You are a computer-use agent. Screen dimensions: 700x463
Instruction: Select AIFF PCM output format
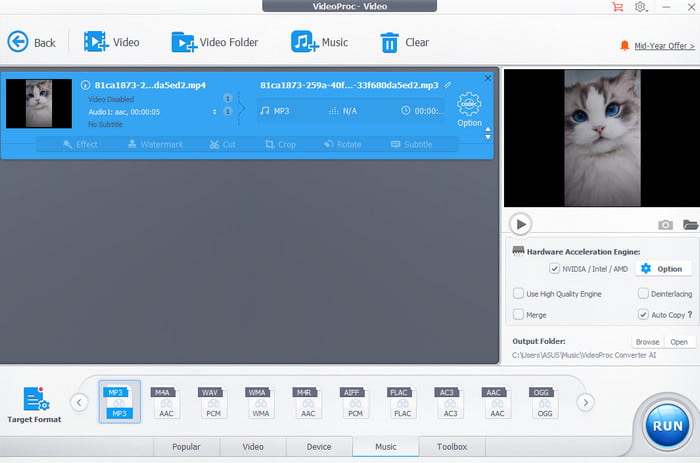(355, 402)
